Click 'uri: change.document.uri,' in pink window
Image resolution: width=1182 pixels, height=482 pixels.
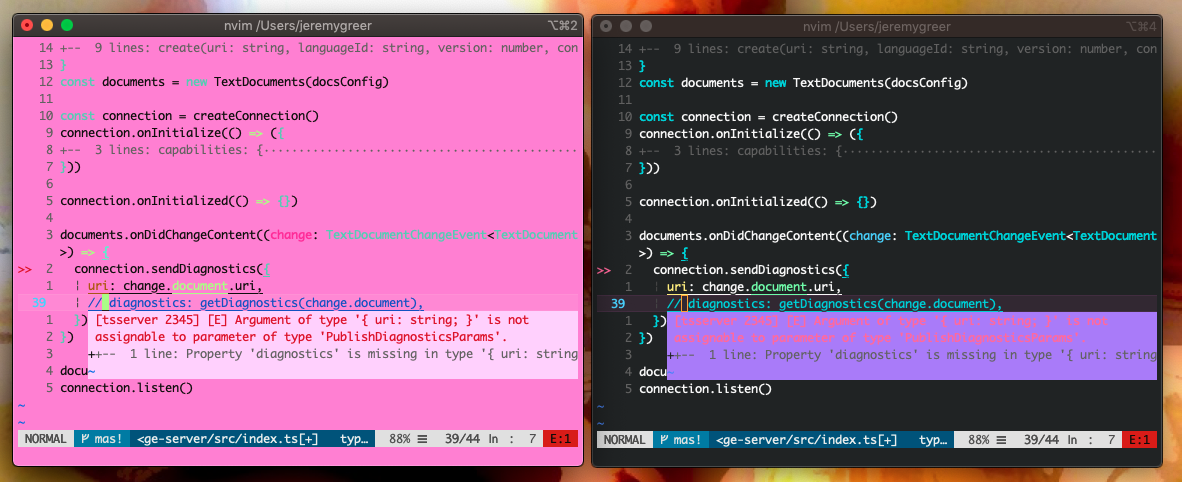tap(175, 287)
